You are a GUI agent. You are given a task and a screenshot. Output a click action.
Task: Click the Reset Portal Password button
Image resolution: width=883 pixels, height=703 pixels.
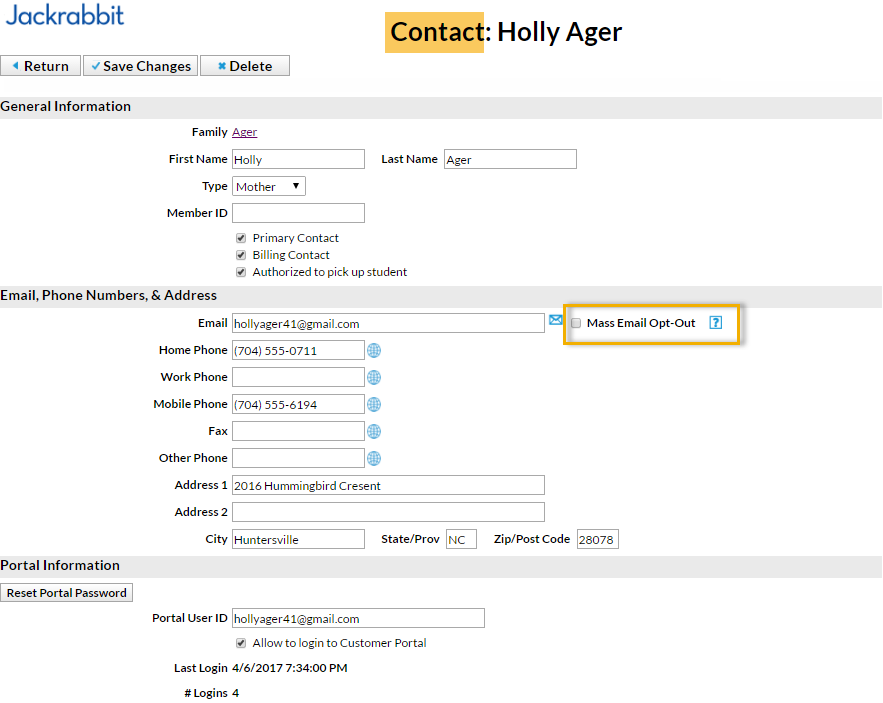(x=66, y=593)
